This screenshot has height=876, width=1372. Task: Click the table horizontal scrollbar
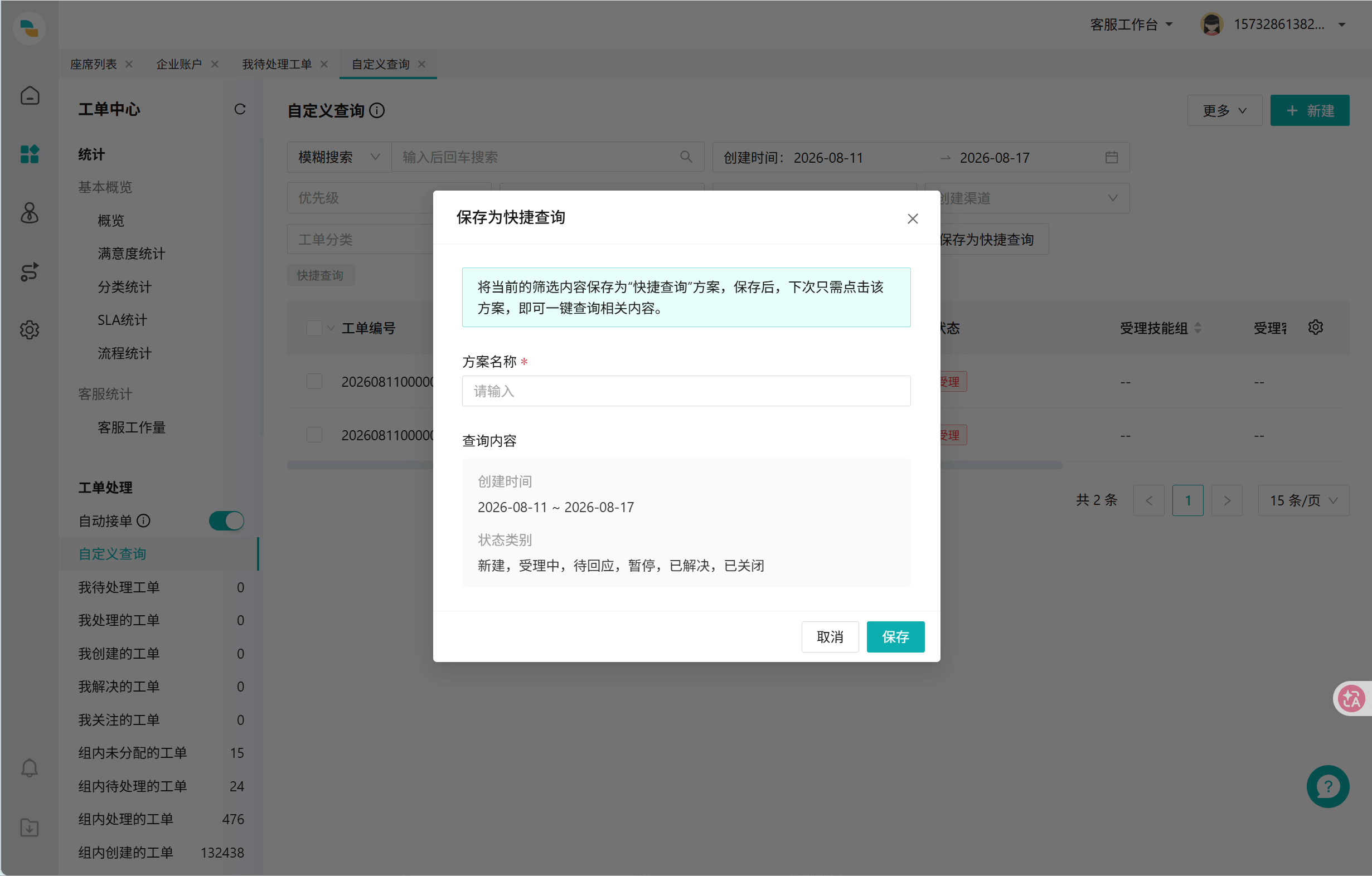click(x=675, y=465)
